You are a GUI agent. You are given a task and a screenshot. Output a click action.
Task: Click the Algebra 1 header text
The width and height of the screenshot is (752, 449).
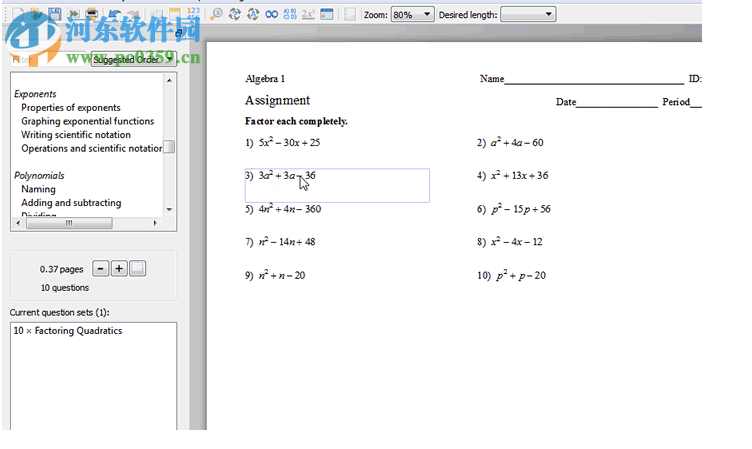tap(265, 79)
